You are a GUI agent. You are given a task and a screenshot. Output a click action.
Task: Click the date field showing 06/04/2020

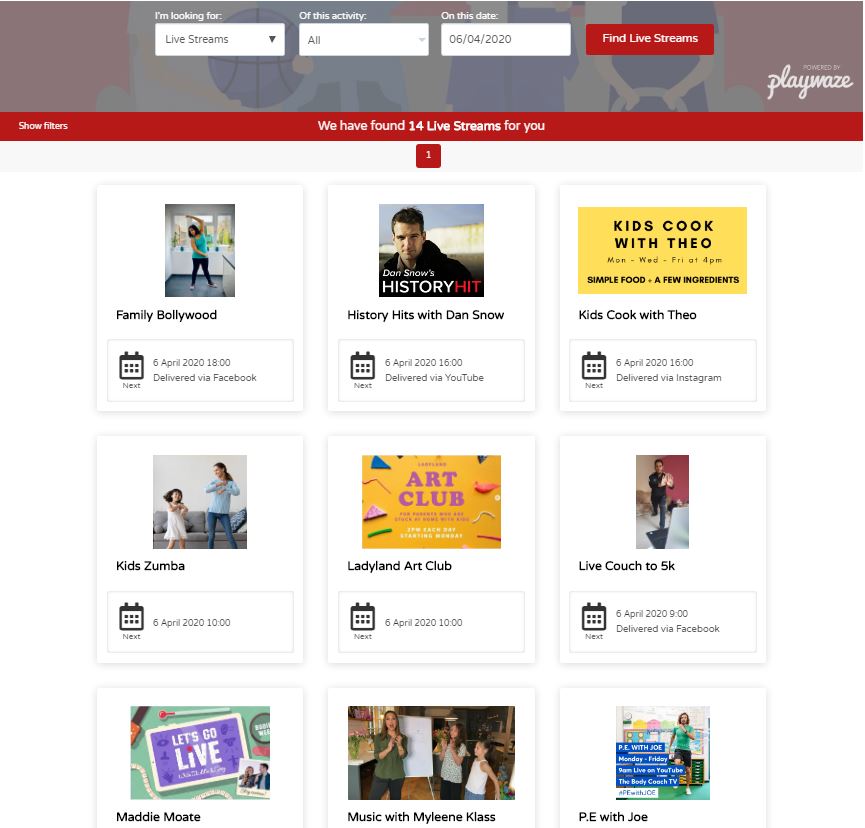pos(505,39)
